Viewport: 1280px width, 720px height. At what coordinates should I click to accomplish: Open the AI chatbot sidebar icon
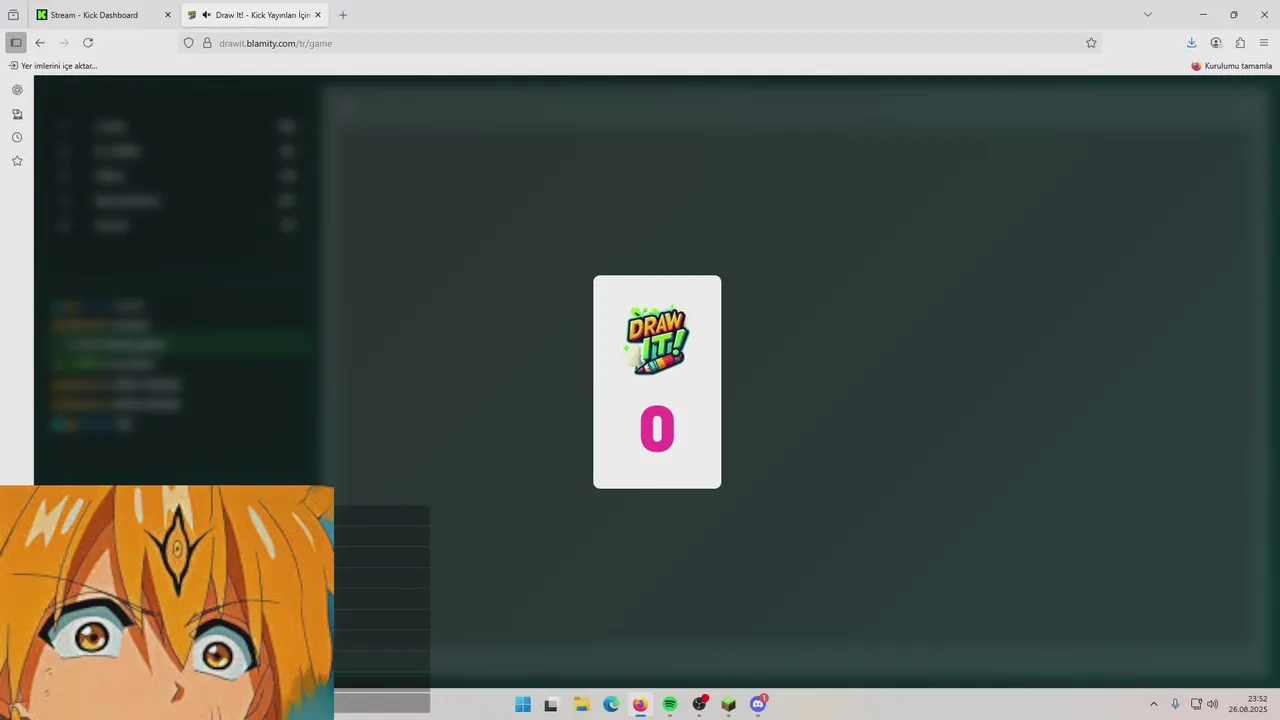coord(17,90)
